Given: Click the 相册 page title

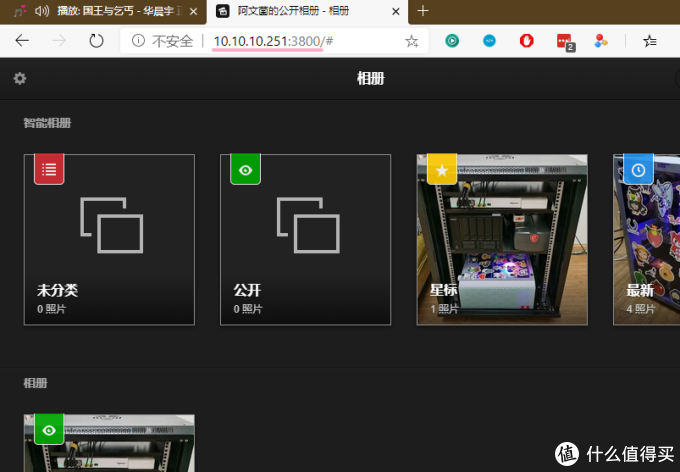Looking at the screenshot, I should click(x=370, y=79).
